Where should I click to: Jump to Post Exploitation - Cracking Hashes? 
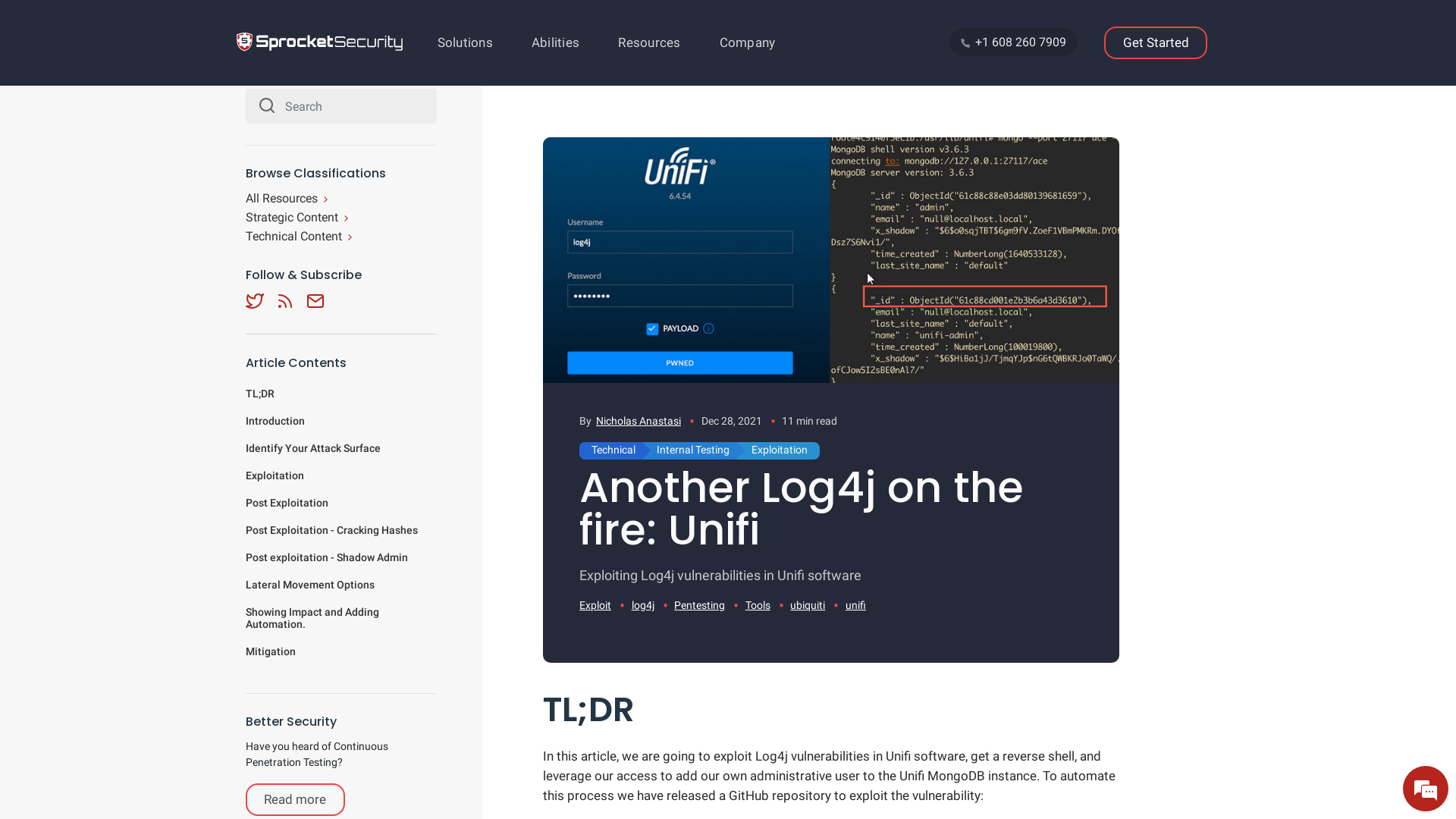click(x=331, y=530)
